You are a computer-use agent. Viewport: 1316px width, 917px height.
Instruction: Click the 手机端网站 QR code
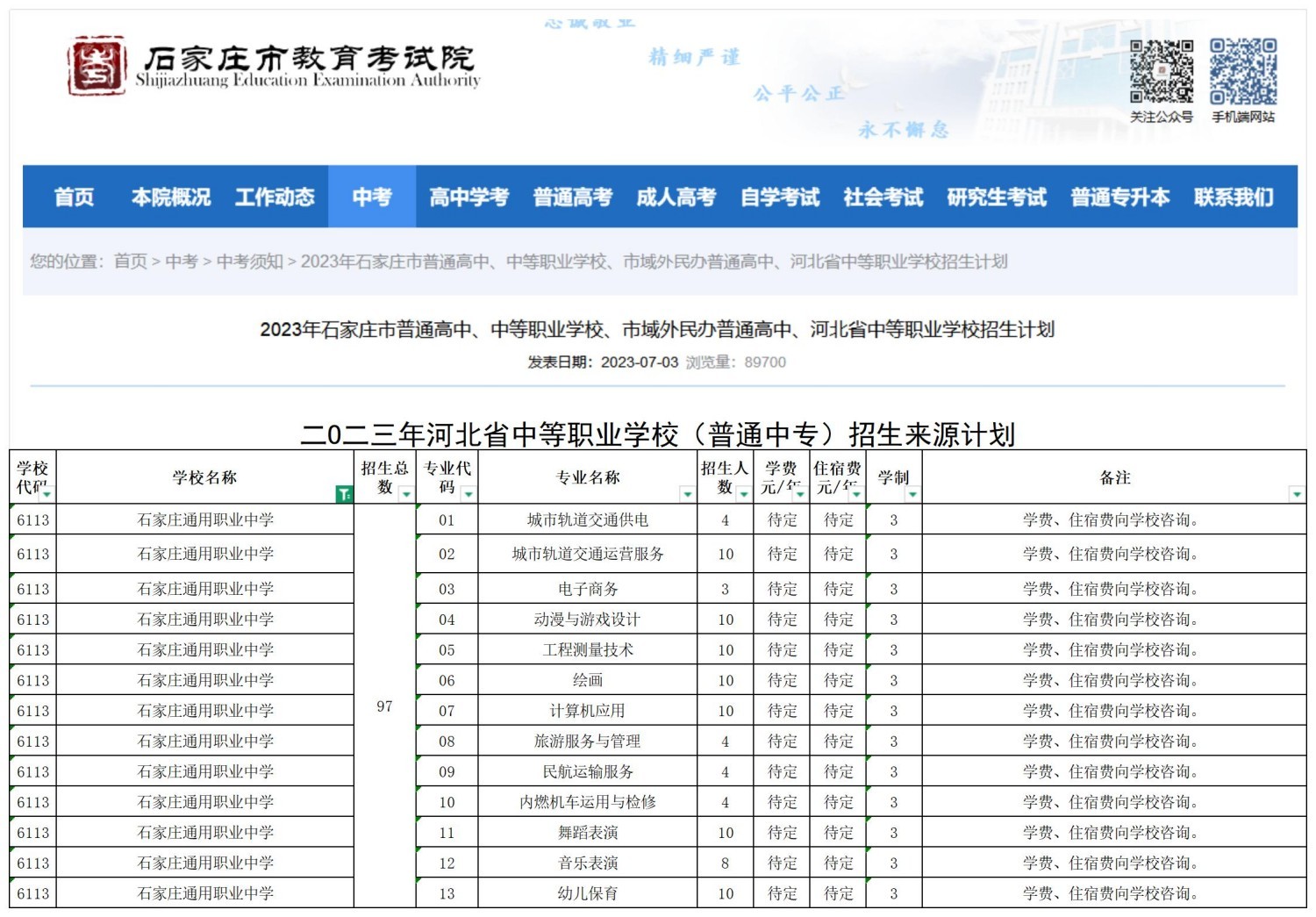(1243, 71)
